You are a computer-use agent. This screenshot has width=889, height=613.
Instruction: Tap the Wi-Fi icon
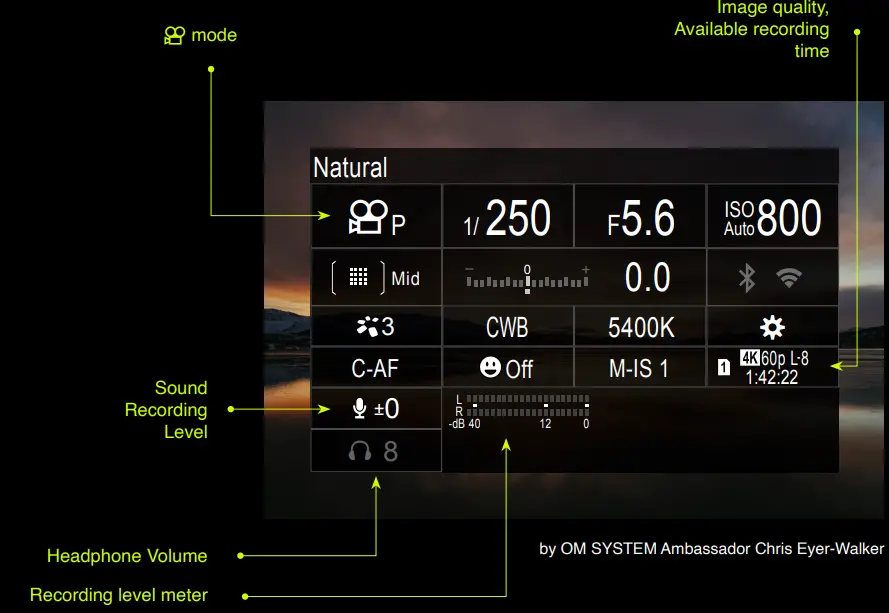pyautogui.click(x=789, y=278)
